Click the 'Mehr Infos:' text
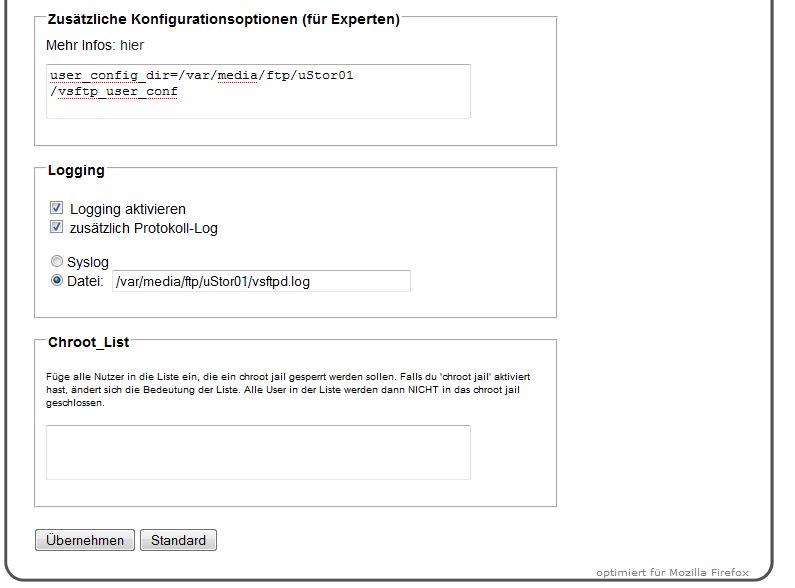795x588 pixels. point(80,46)
